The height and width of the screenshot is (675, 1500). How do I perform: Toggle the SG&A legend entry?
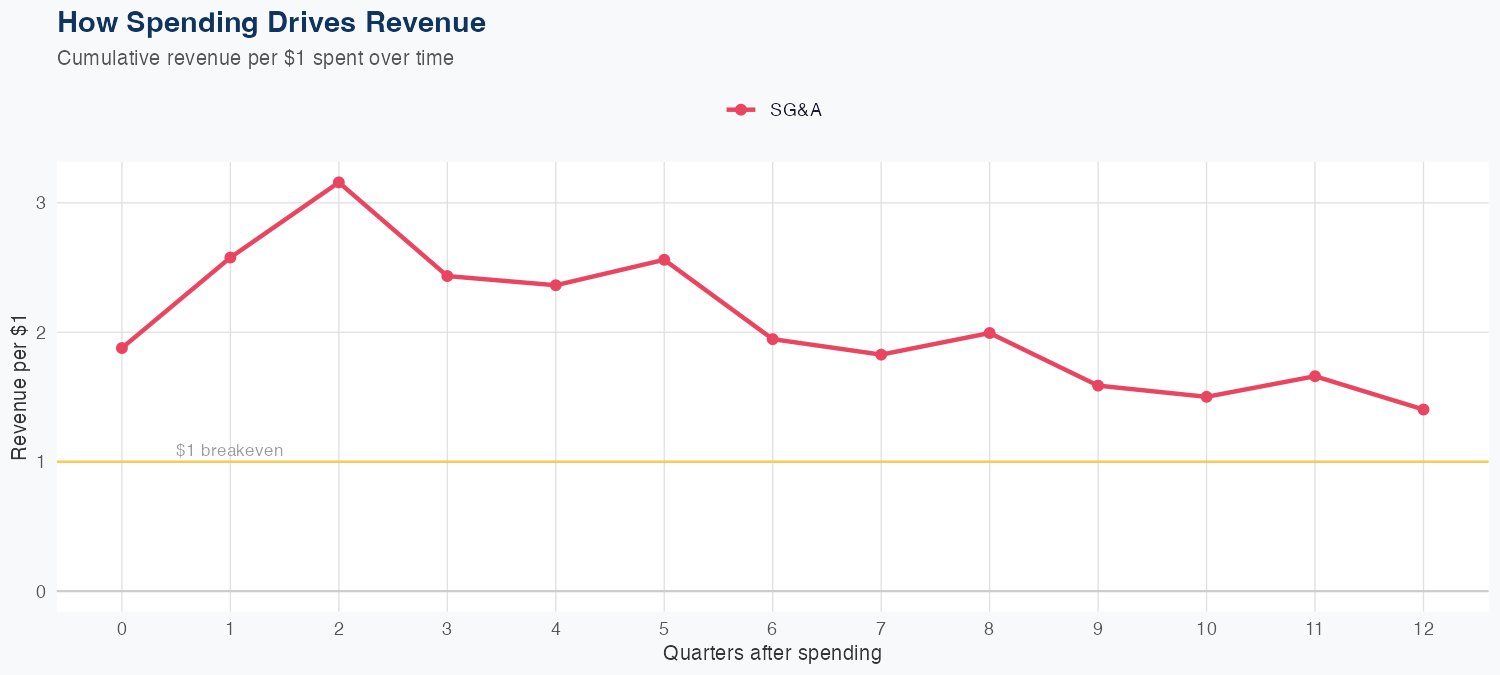pos(795,111)
